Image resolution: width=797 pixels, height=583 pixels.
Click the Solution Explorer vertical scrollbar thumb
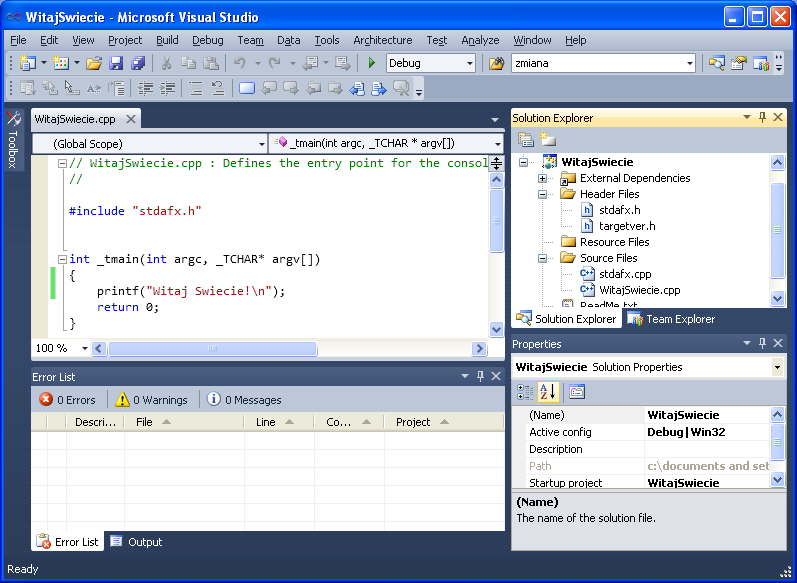pos(777,230)
